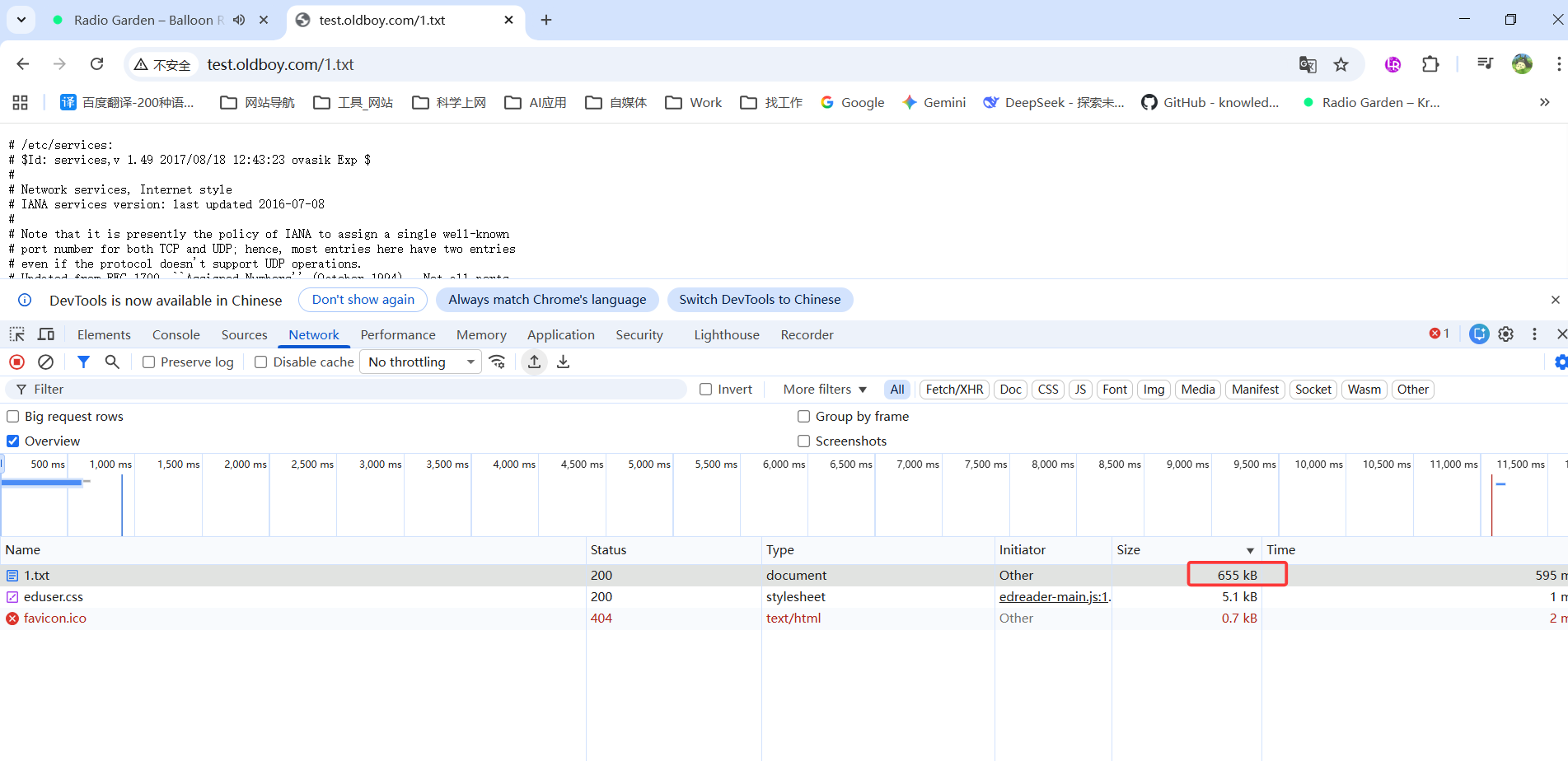Click the red error count badge

[1439, 334]
